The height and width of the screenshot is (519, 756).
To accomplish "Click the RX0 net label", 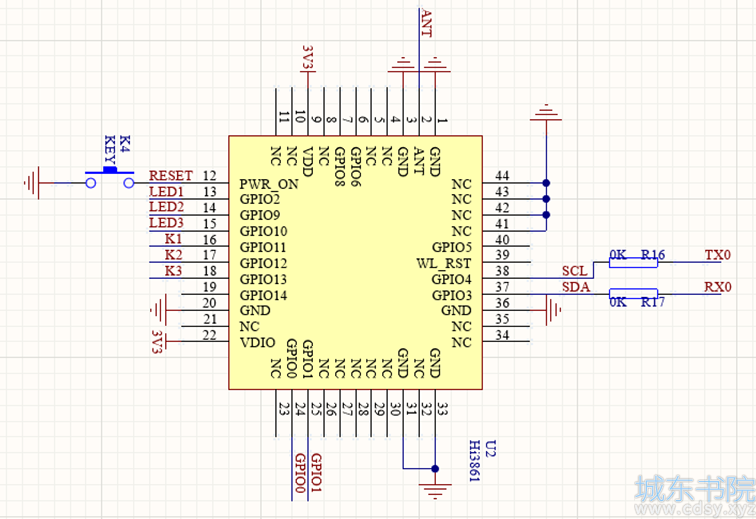I will coord(717,287).
